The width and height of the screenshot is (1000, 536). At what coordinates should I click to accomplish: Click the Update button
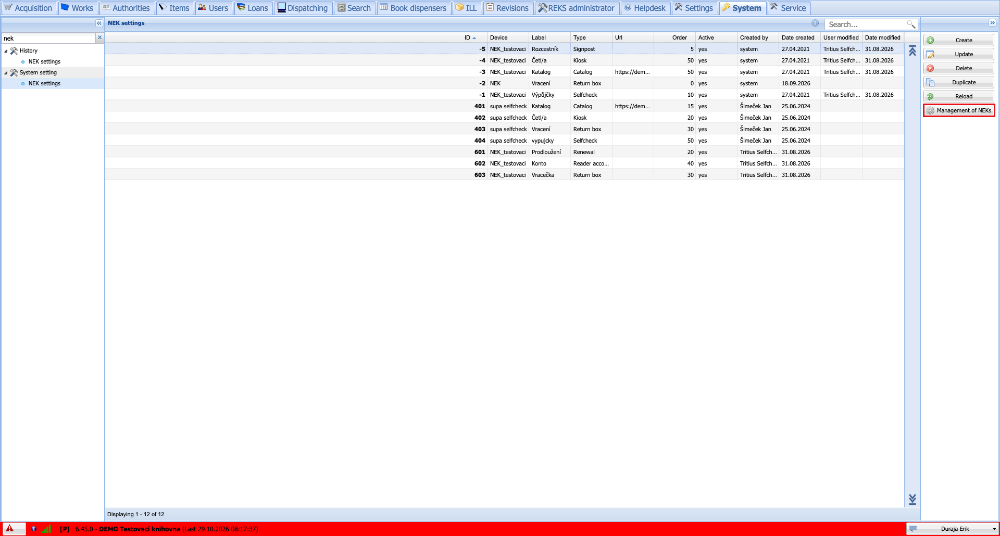click(959, 54)
